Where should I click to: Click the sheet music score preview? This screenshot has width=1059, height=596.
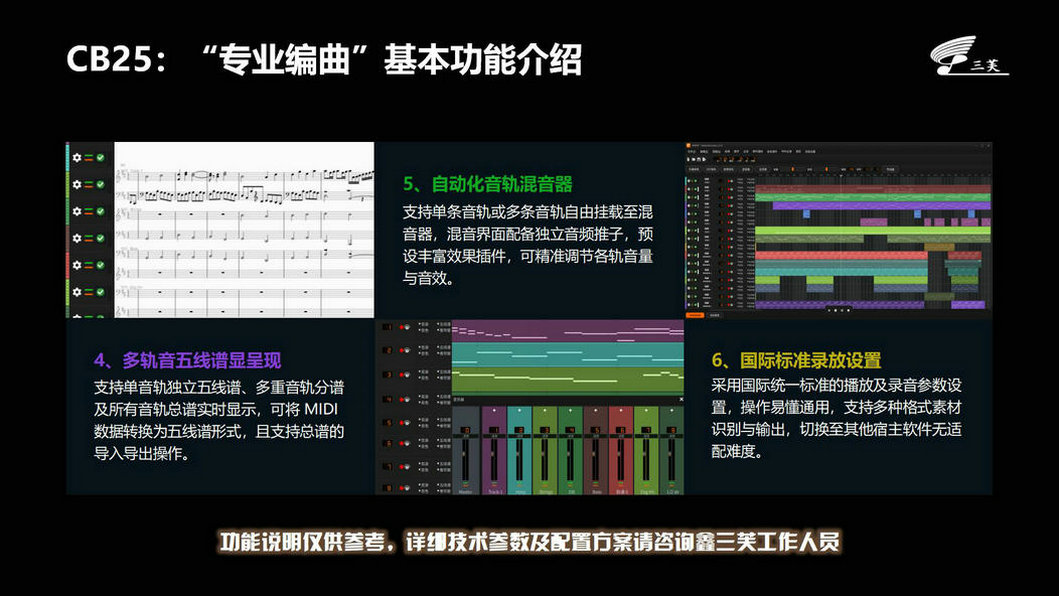pos(244,230)
